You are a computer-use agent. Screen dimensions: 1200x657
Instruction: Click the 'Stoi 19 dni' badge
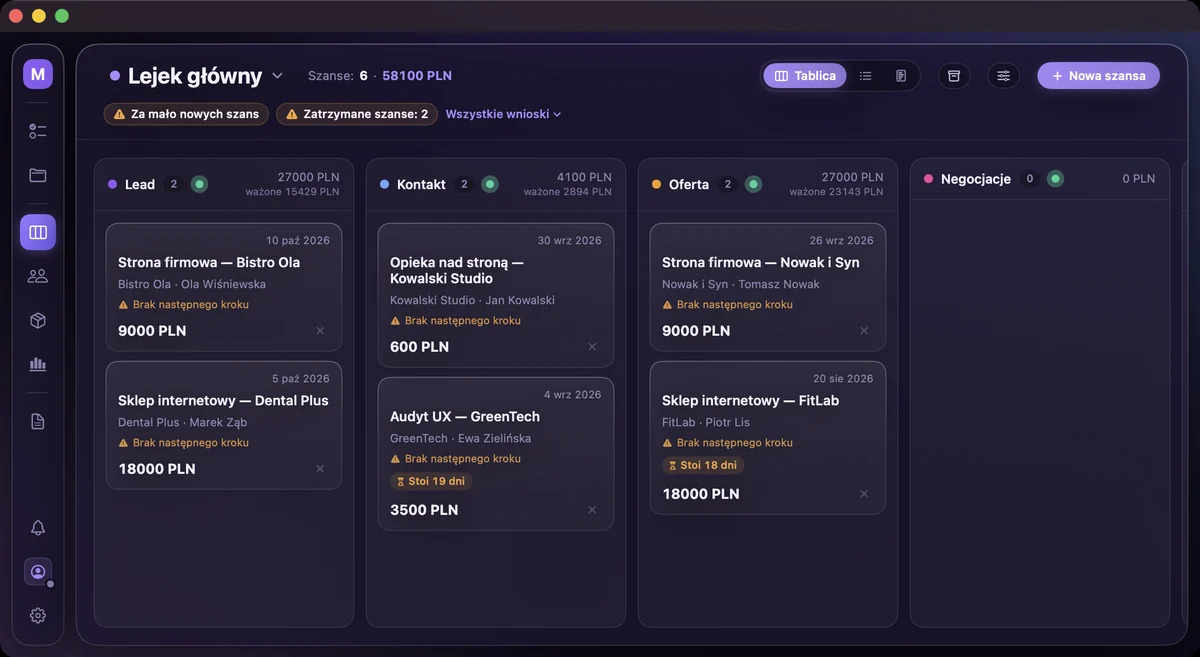(430, 481)
